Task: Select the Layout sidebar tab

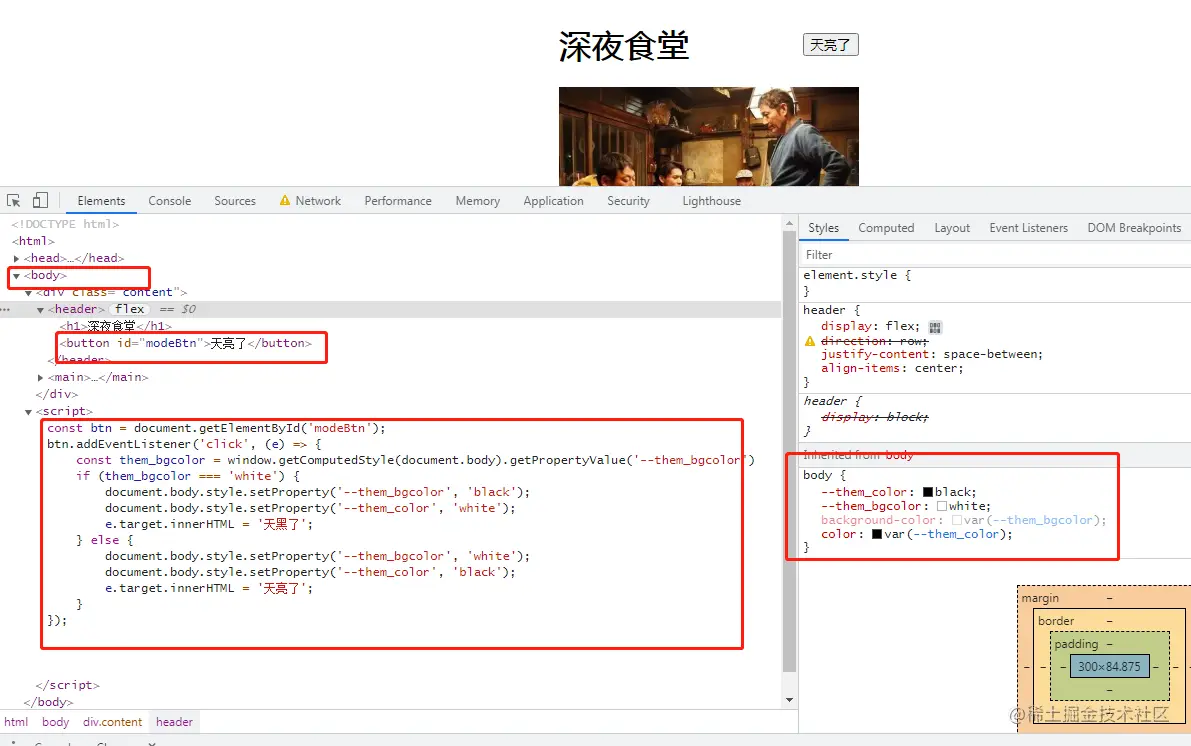Action: tap(952, 228)
